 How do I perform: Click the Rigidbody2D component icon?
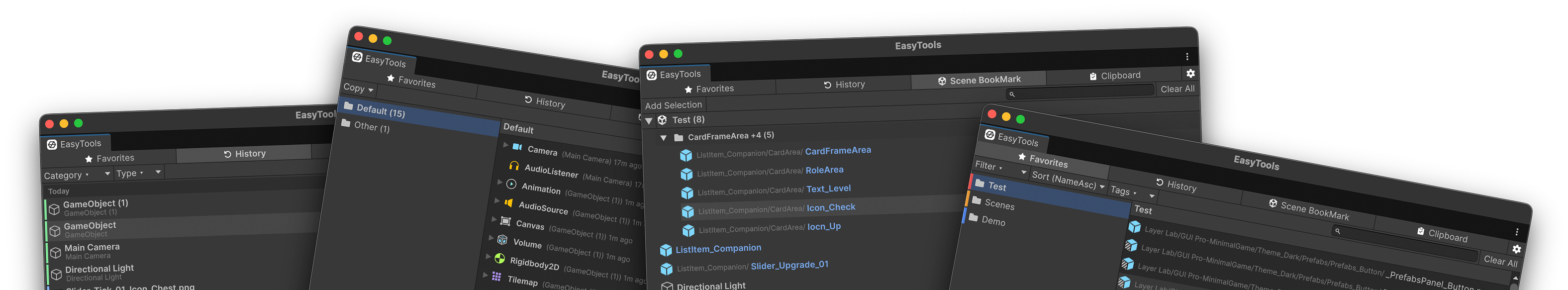pos(499,258)
